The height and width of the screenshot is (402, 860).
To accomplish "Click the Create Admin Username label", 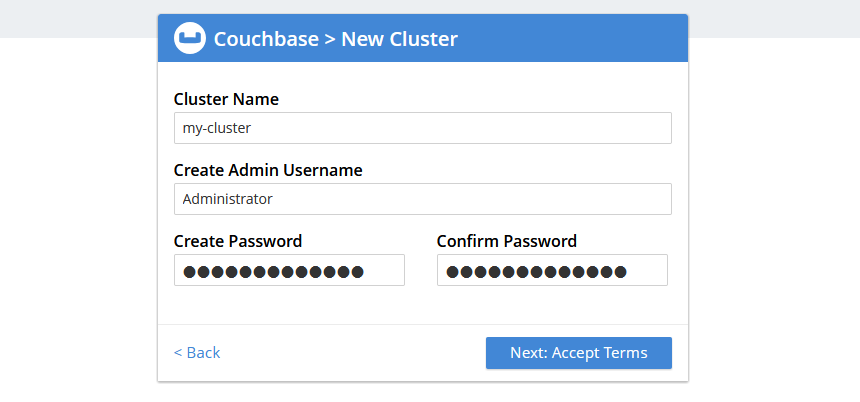I will [x=268, y=170].
